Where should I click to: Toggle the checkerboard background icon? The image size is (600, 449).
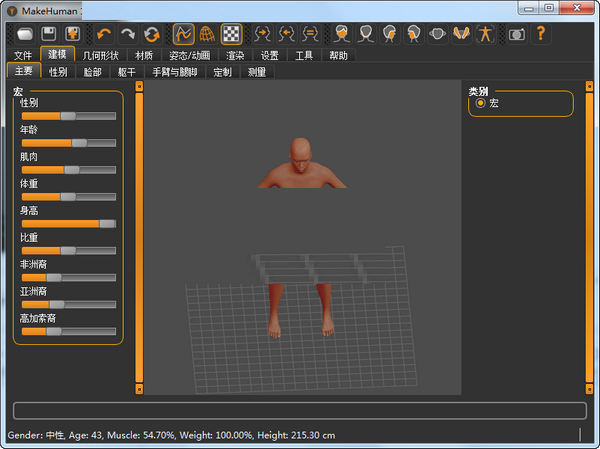(x=231, y=34)
